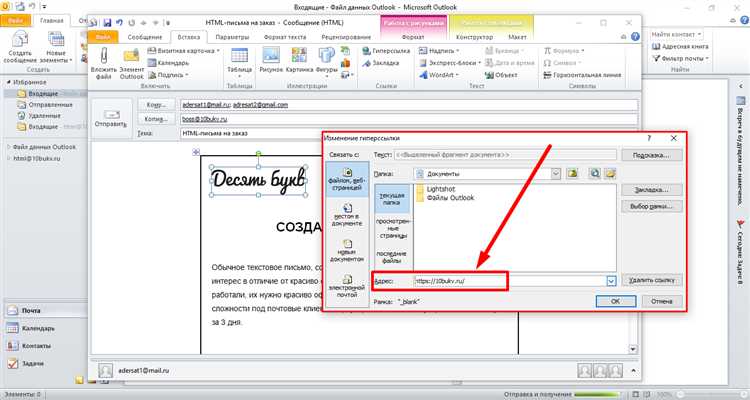Screen dimensions: 750x400
Task: Open Отправленные folder in main Outlook window
Action: pyautogui.click(x=50, y=105)
